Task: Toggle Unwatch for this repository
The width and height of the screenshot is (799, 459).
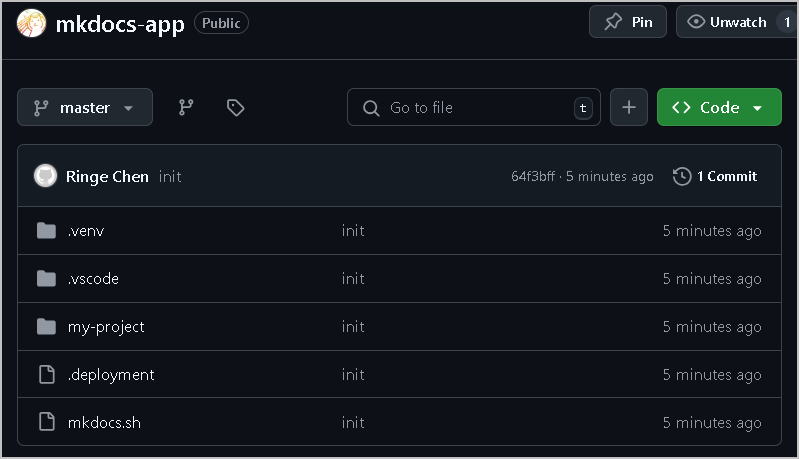Action: (x=728, y=22)
